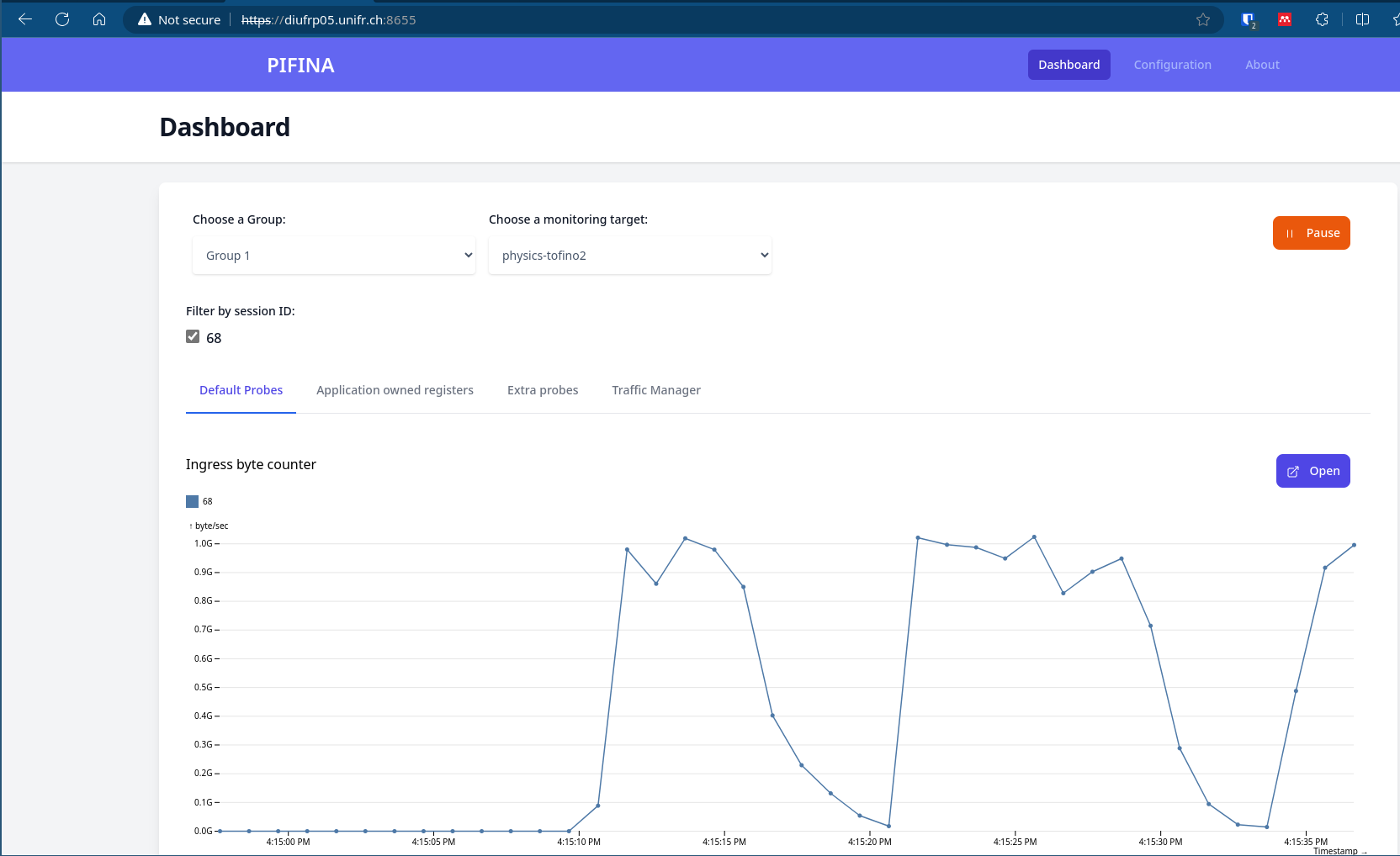1400x856 pixels.
Task: Uncheck session ID 68 filter checkbox
Action: (x=193, y=336)
